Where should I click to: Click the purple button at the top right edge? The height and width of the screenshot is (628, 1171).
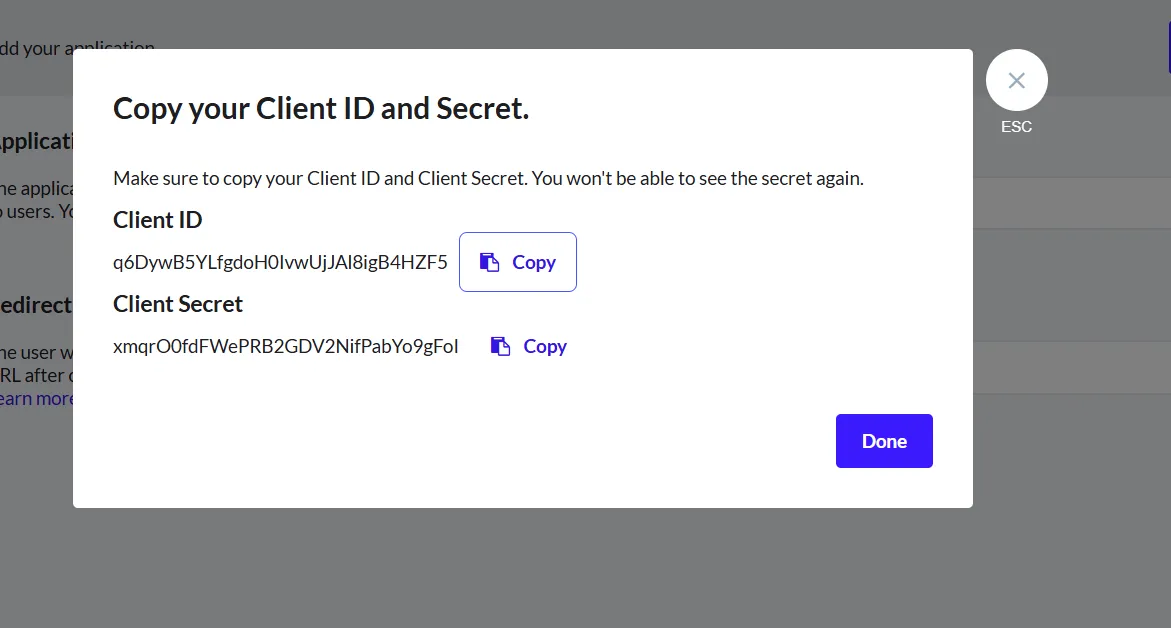(x=1169, y=47)
